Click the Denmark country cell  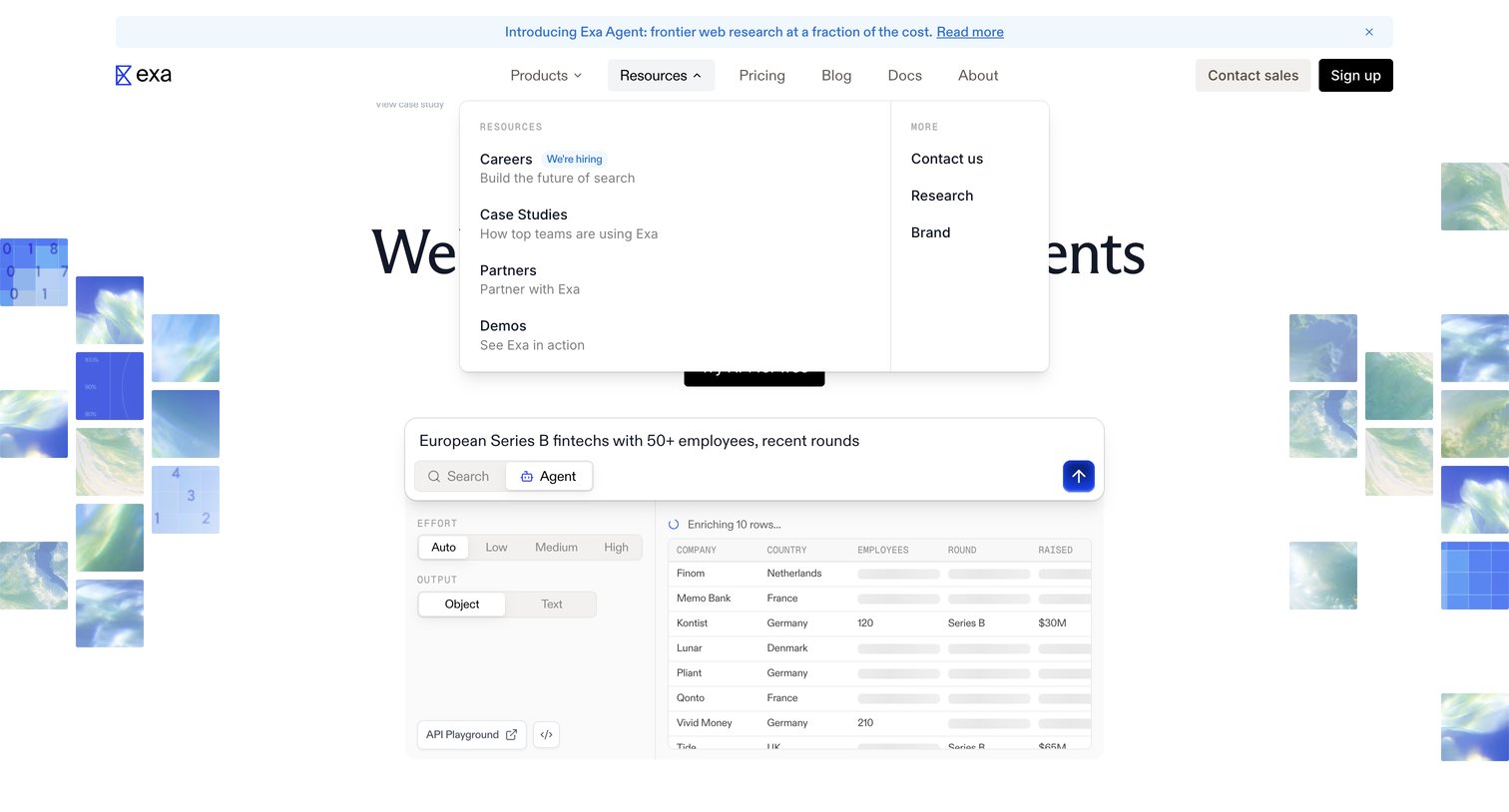coord(787,648)
